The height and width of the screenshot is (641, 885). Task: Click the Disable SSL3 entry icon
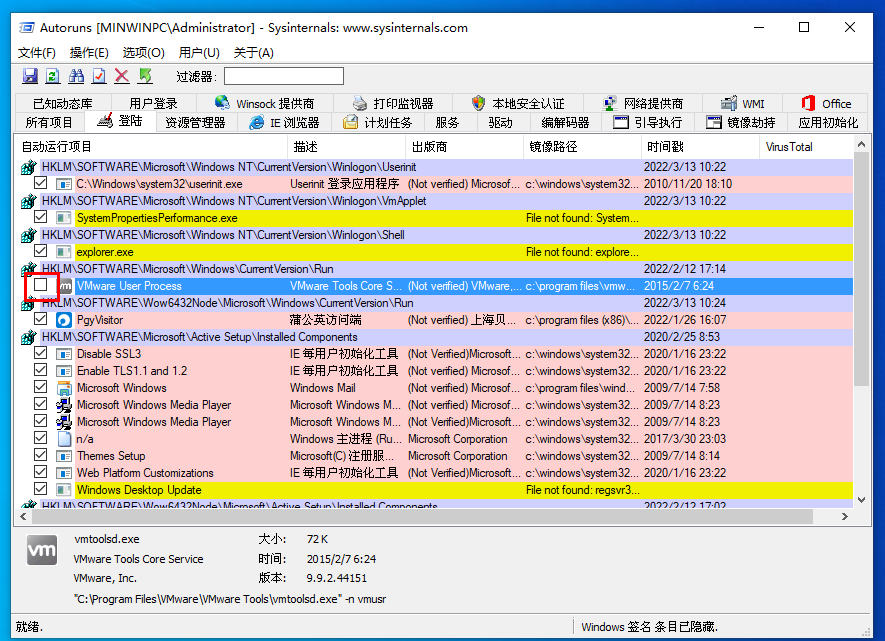[x=64, y=354]
